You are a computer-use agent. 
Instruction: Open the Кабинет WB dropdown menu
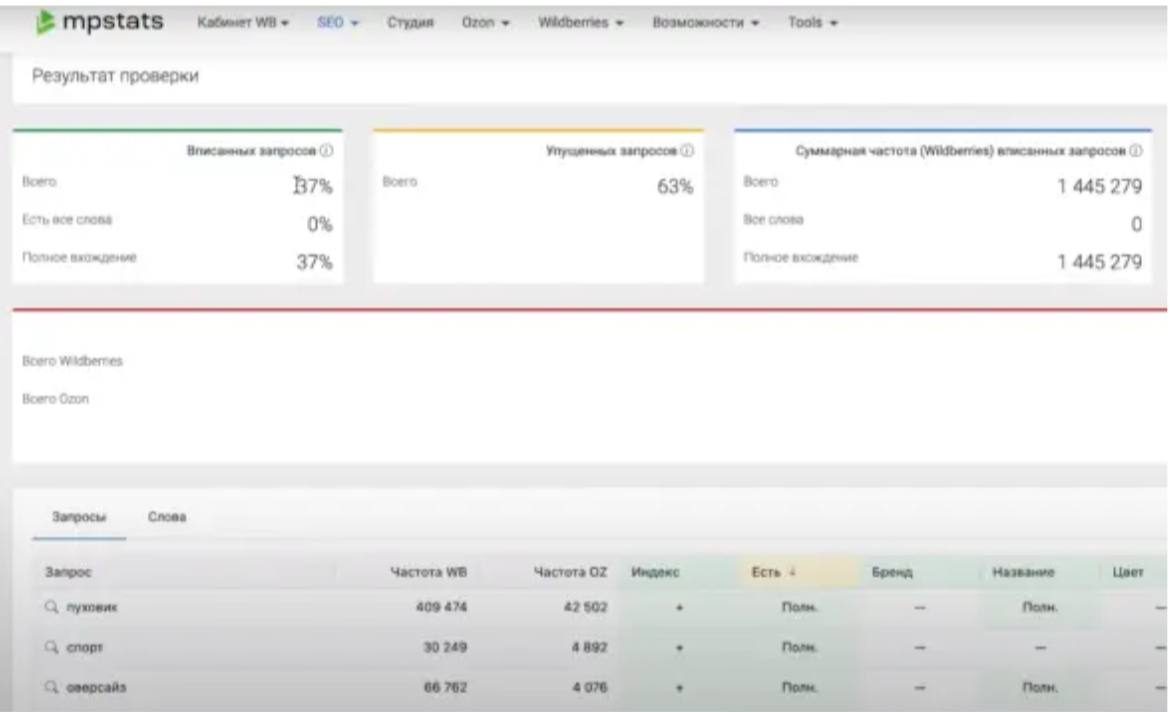243,22
